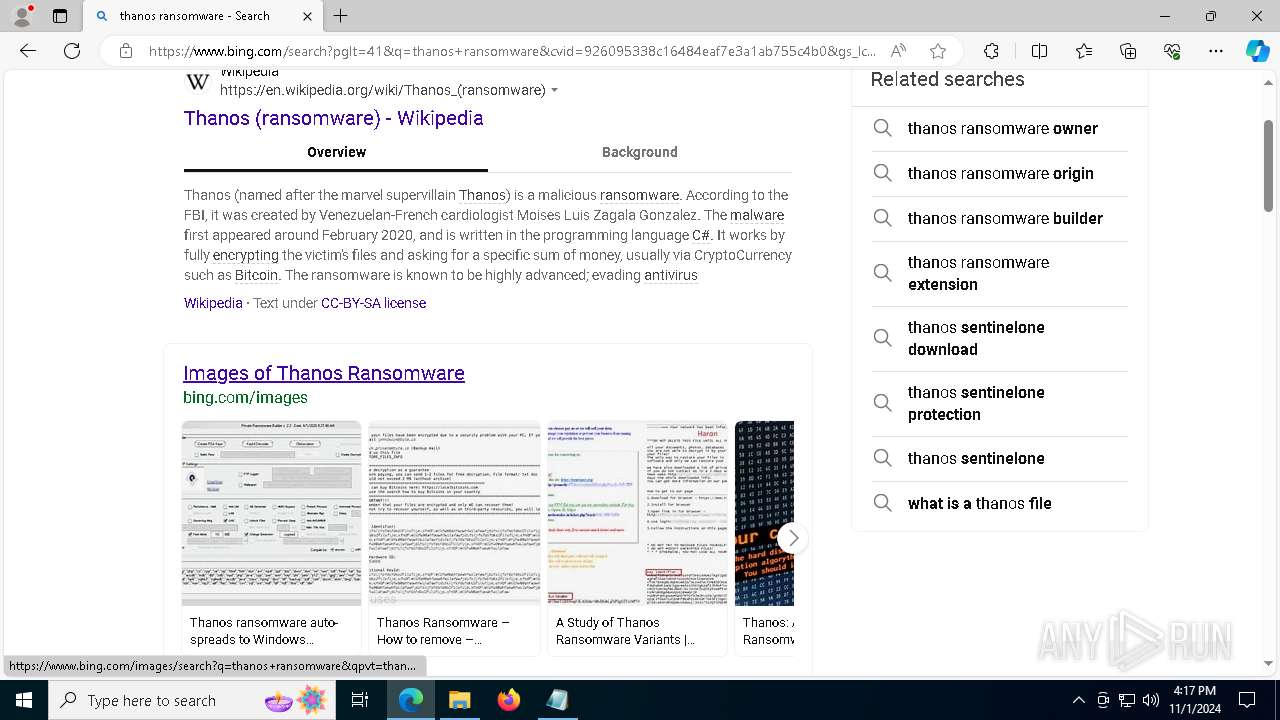Open Images of Thanos Ransomware heading
1280x720 pixels.
(324, 373)
